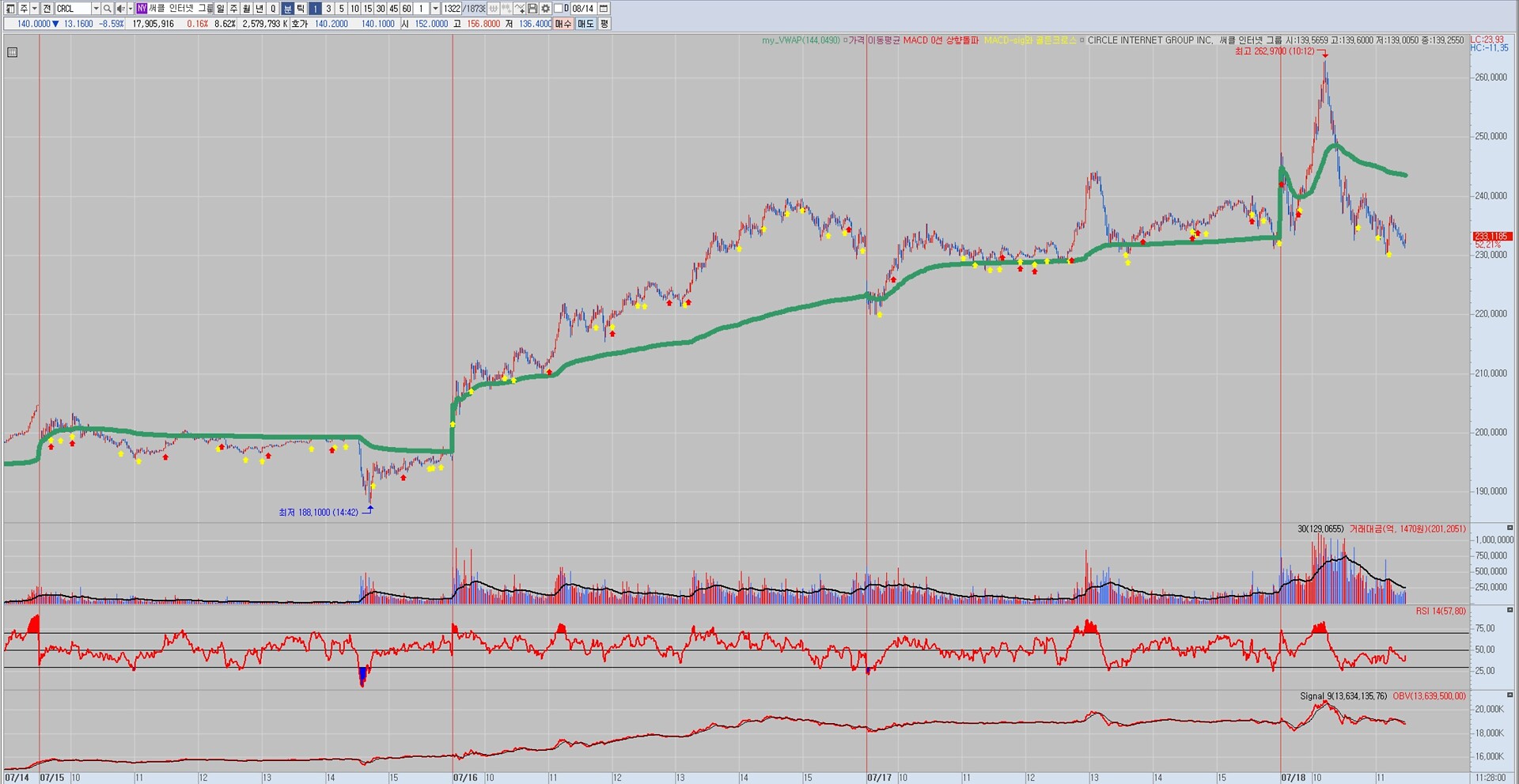
Task: Toggle the D checkbox beside date field
Action: click(559, 9)
